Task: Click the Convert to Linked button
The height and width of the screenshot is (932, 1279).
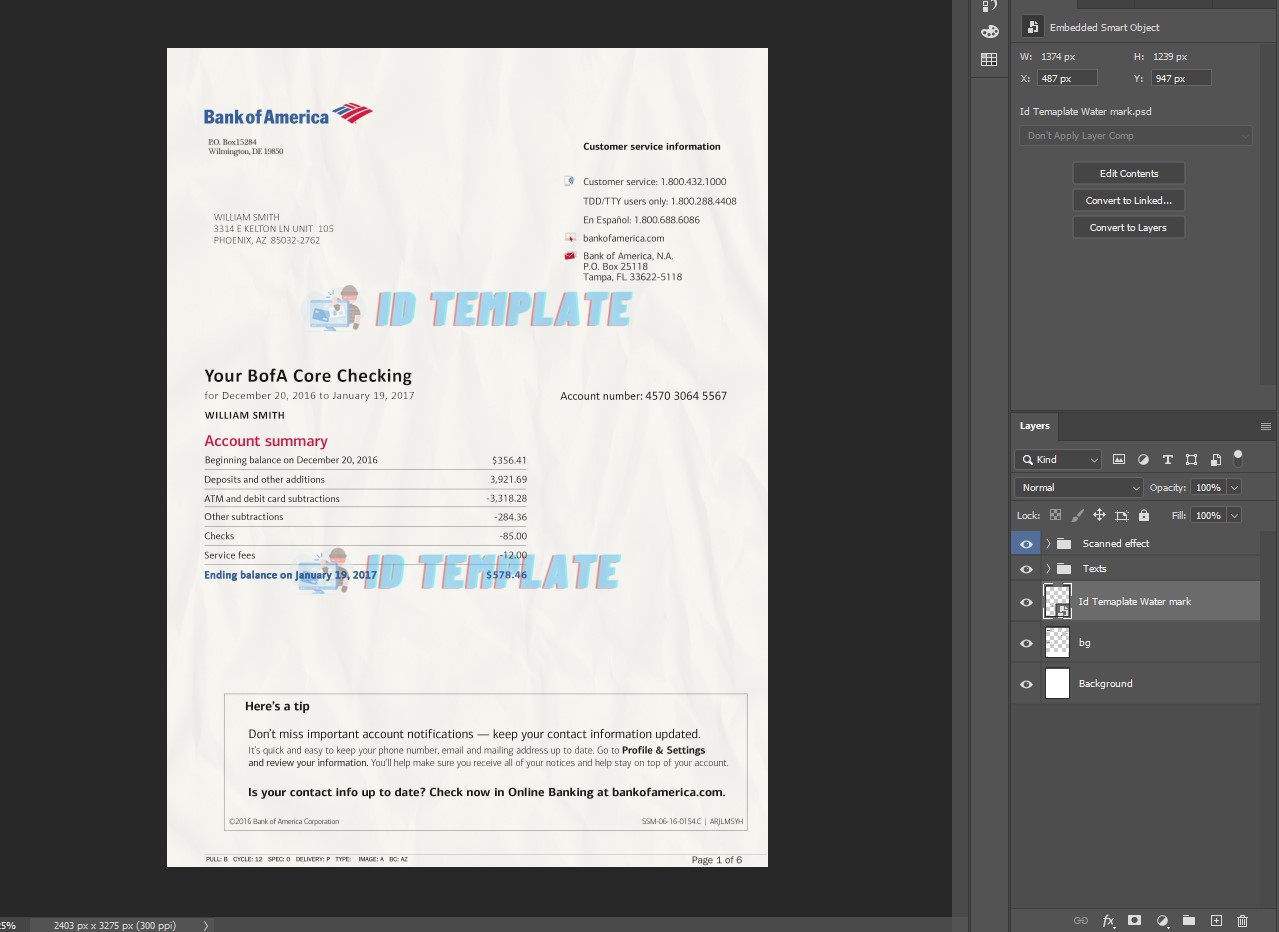Action: [x=1129, y=200]
